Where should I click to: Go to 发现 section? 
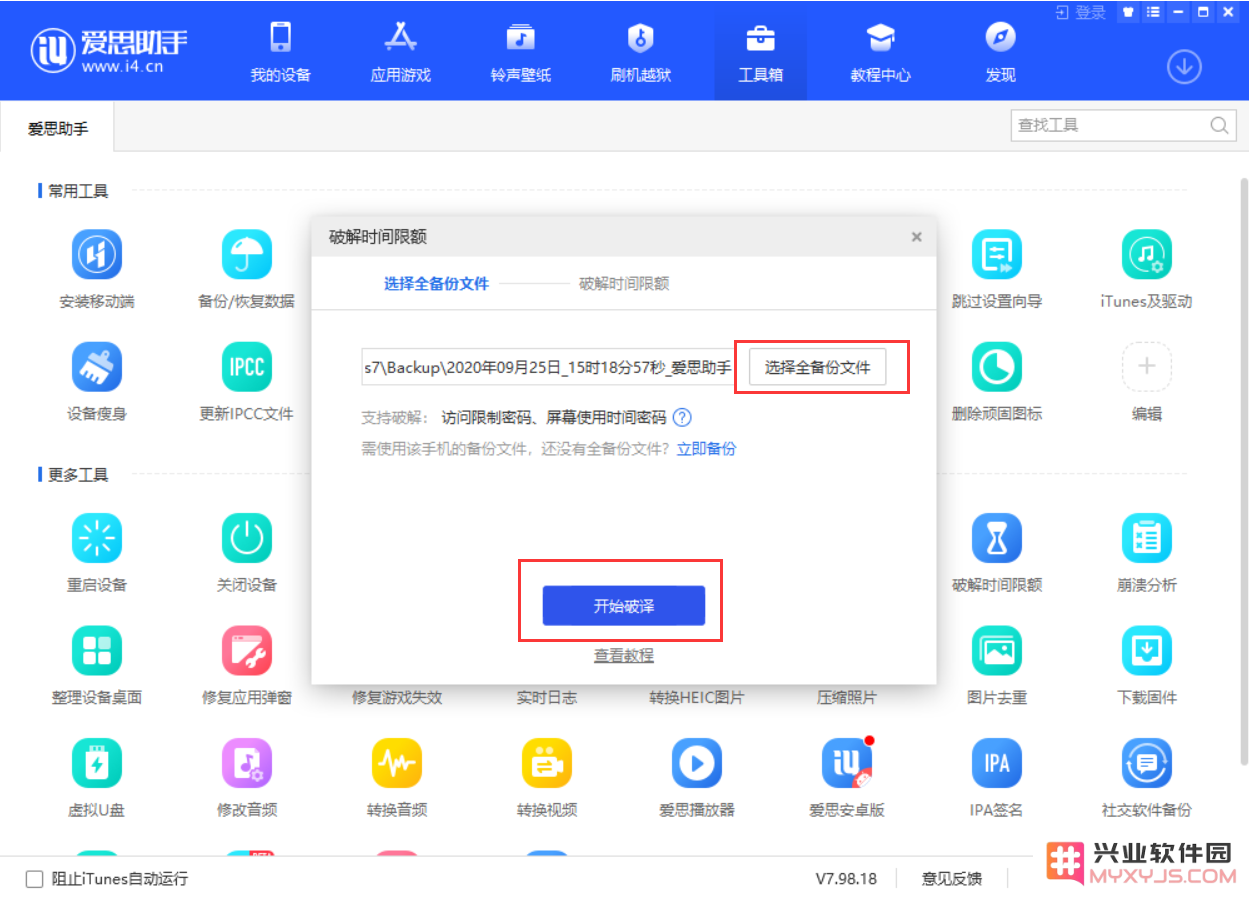(1000, 53)
